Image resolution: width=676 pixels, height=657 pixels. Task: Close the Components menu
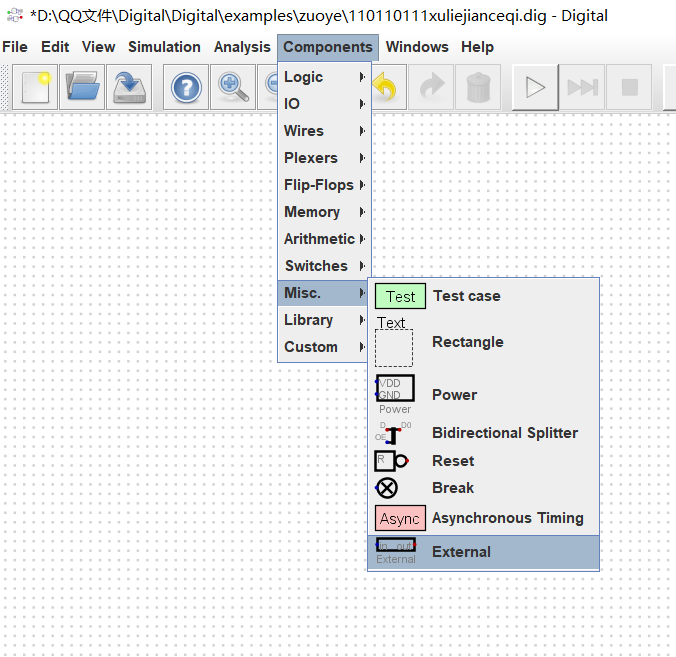pos(328,47)
